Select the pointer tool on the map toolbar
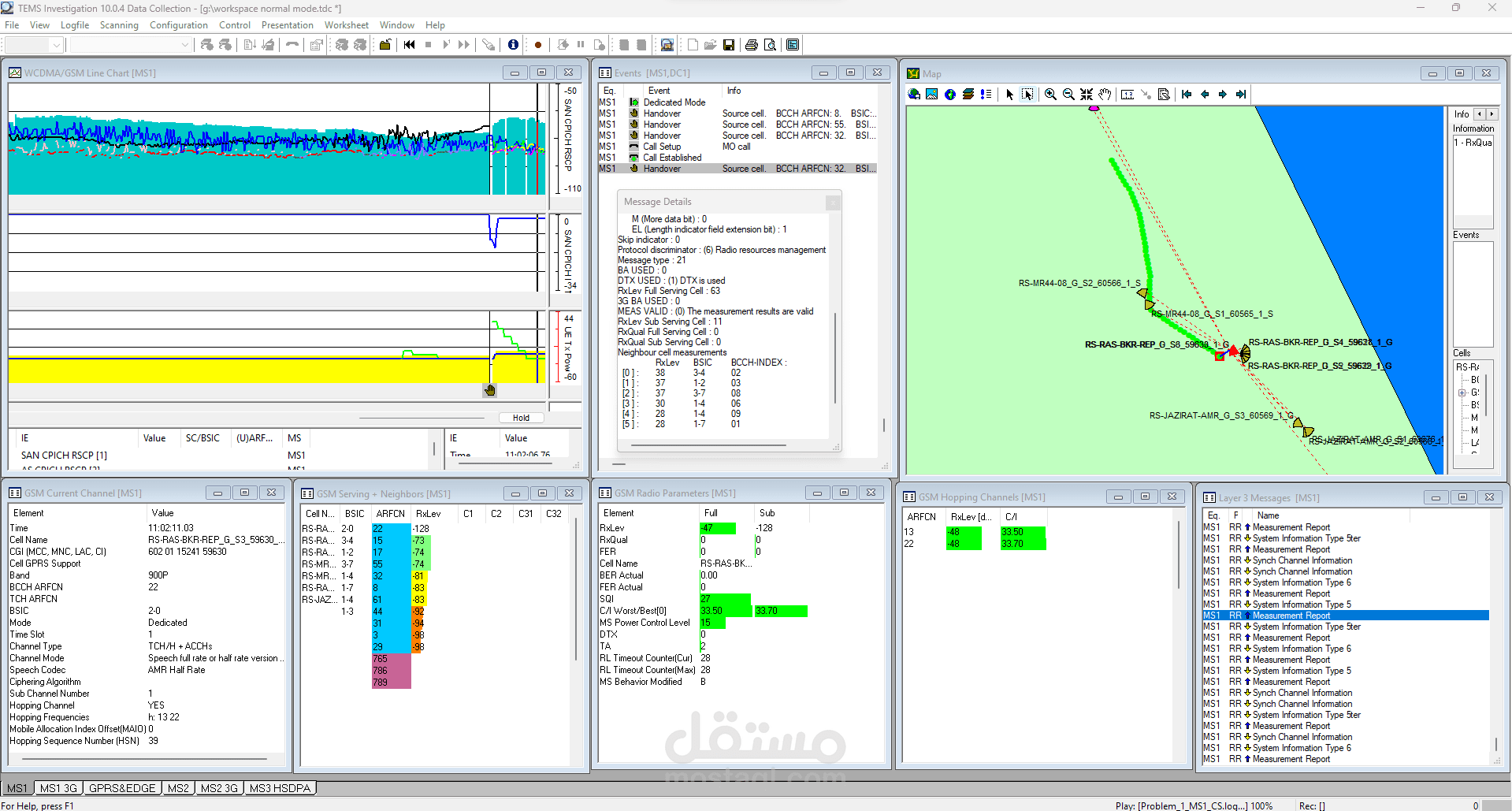Viewport: 1512px width, 811px height. pos(1009,94)
